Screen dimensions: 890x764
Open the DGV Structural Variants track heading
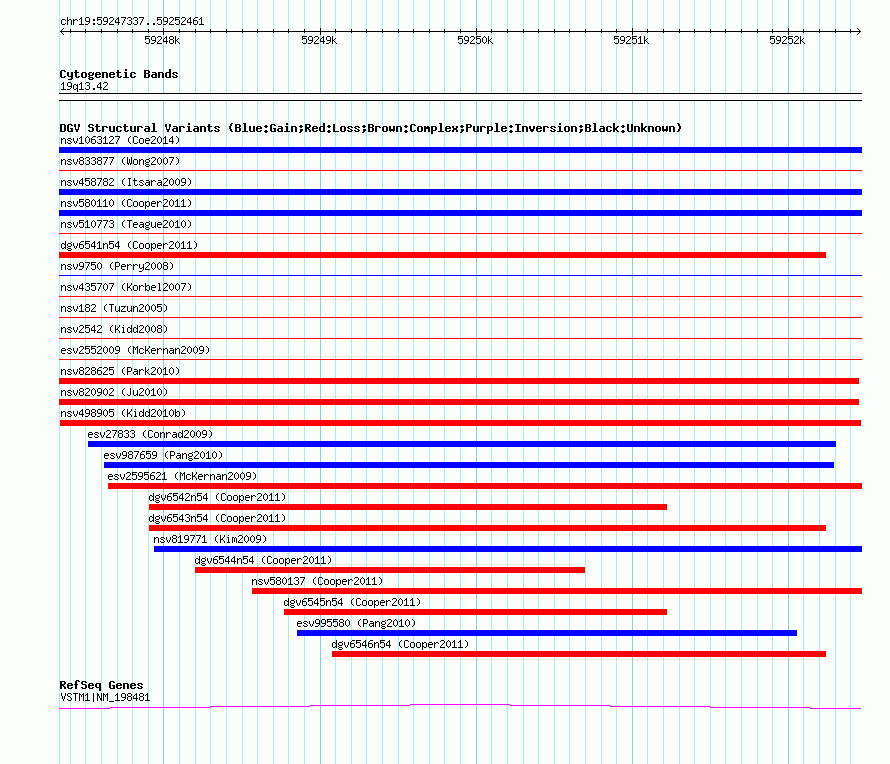[x=371, y=128]
